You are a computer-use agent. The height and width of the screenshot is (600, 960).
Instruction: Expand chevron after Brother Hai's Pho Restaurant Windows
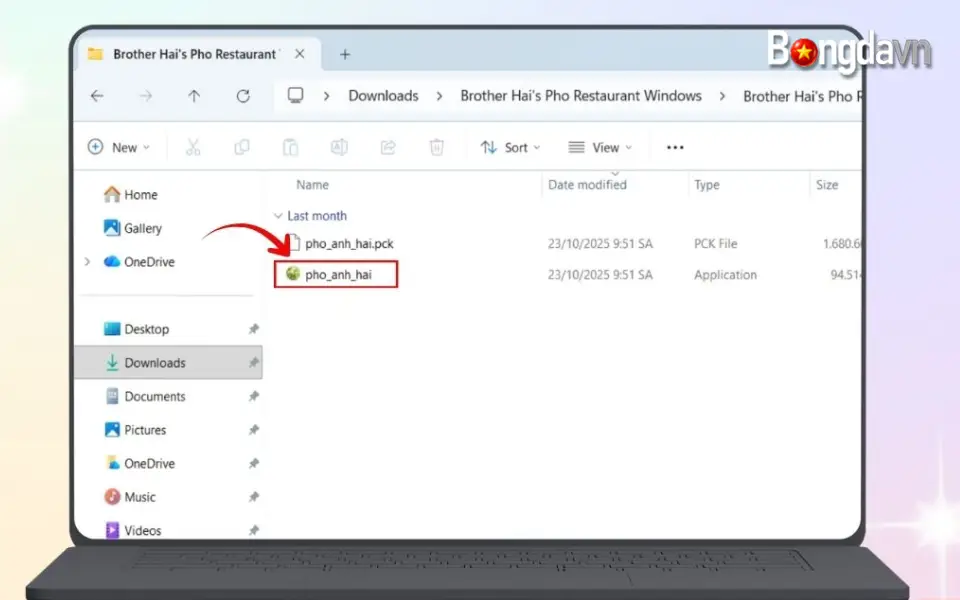coord(722,96)
